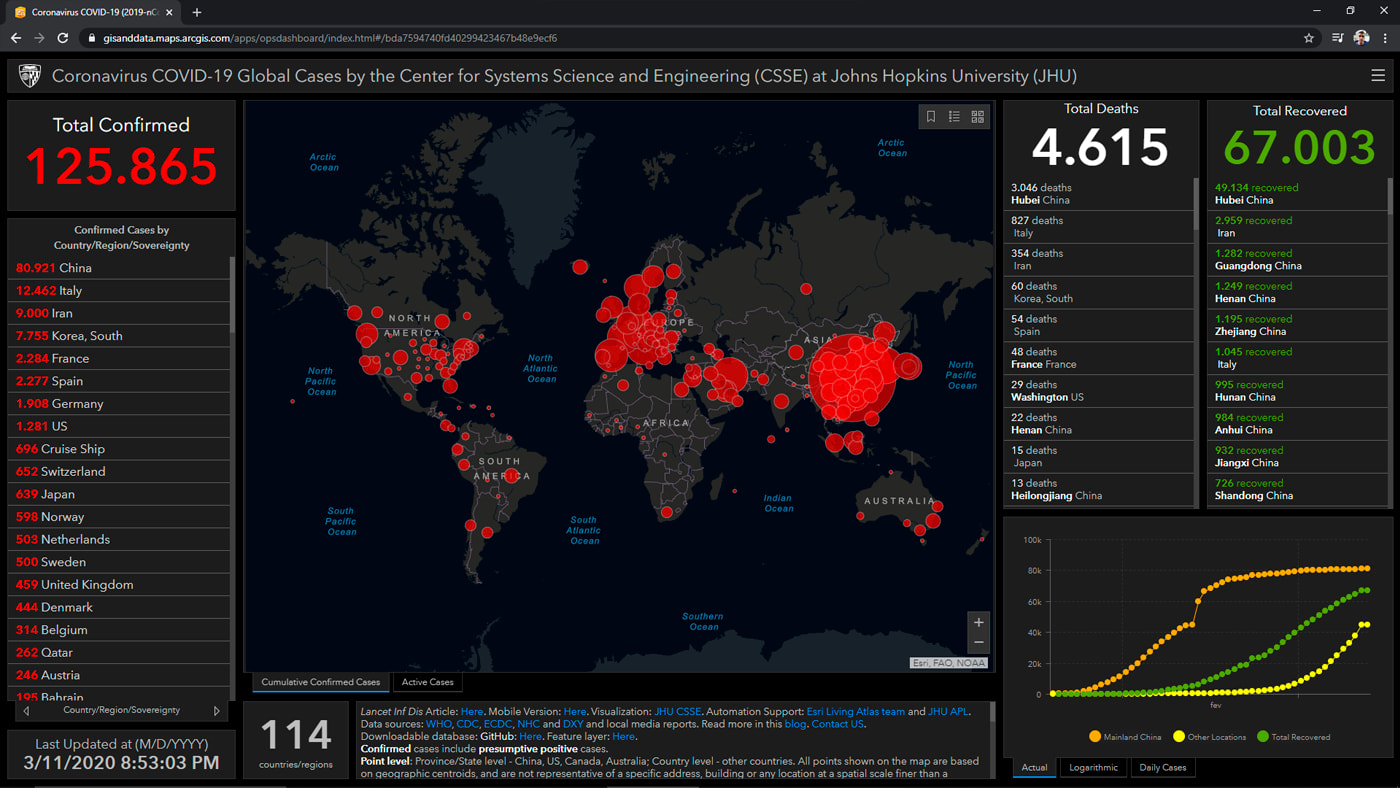Open the ECDC data source link
This screenshot has height=788, width=1400.
coord(498,724)
